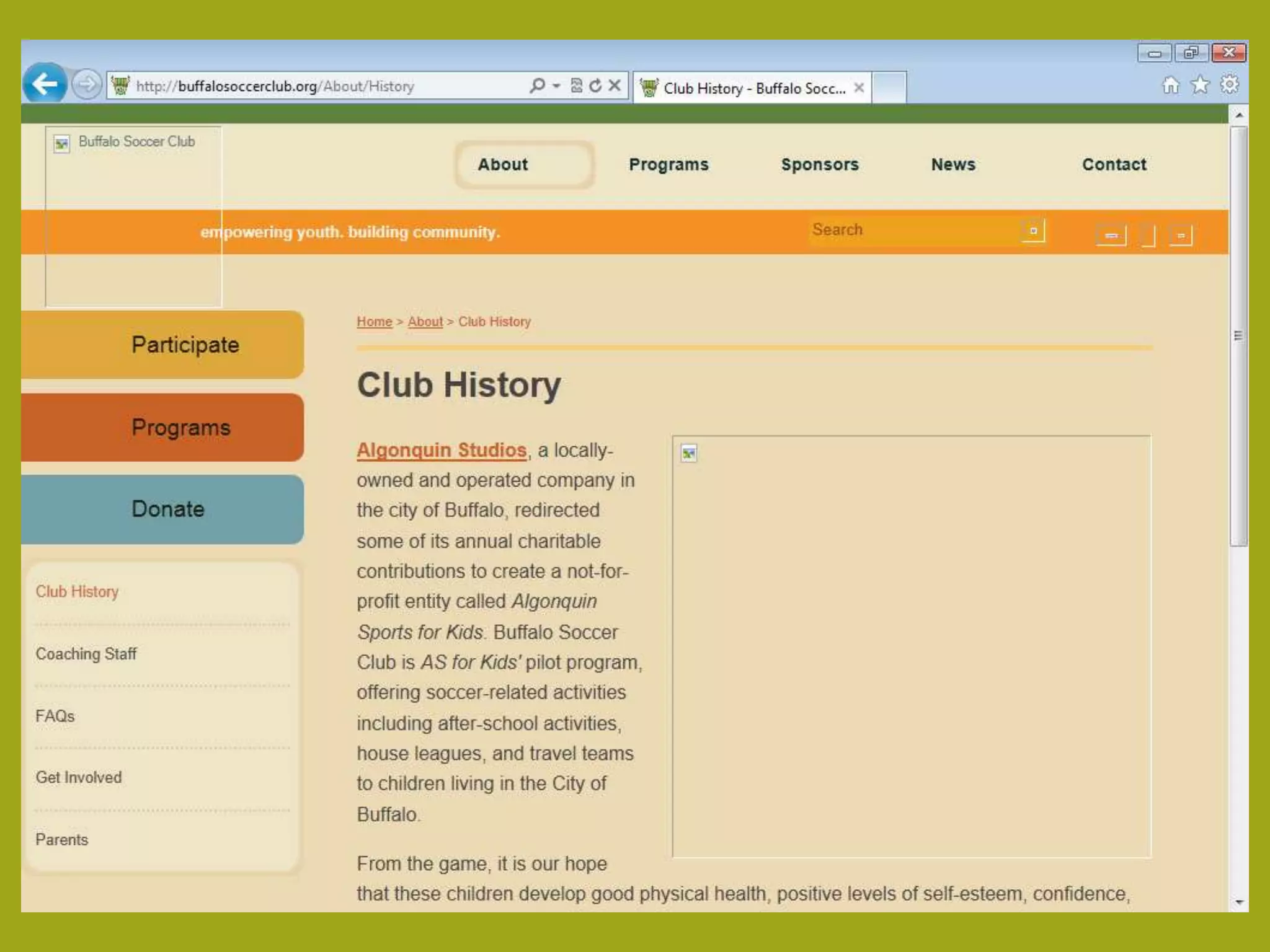Open the Sponsors menu item
Viewport: 1270px width, 952px height.
point(819,165)
